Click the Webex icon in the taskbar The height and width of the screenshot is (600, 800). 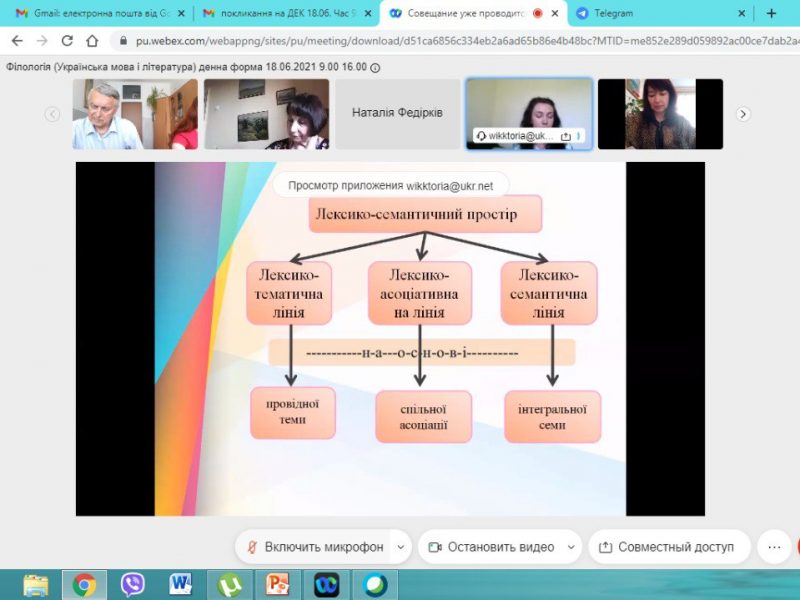tap(326, 584)
